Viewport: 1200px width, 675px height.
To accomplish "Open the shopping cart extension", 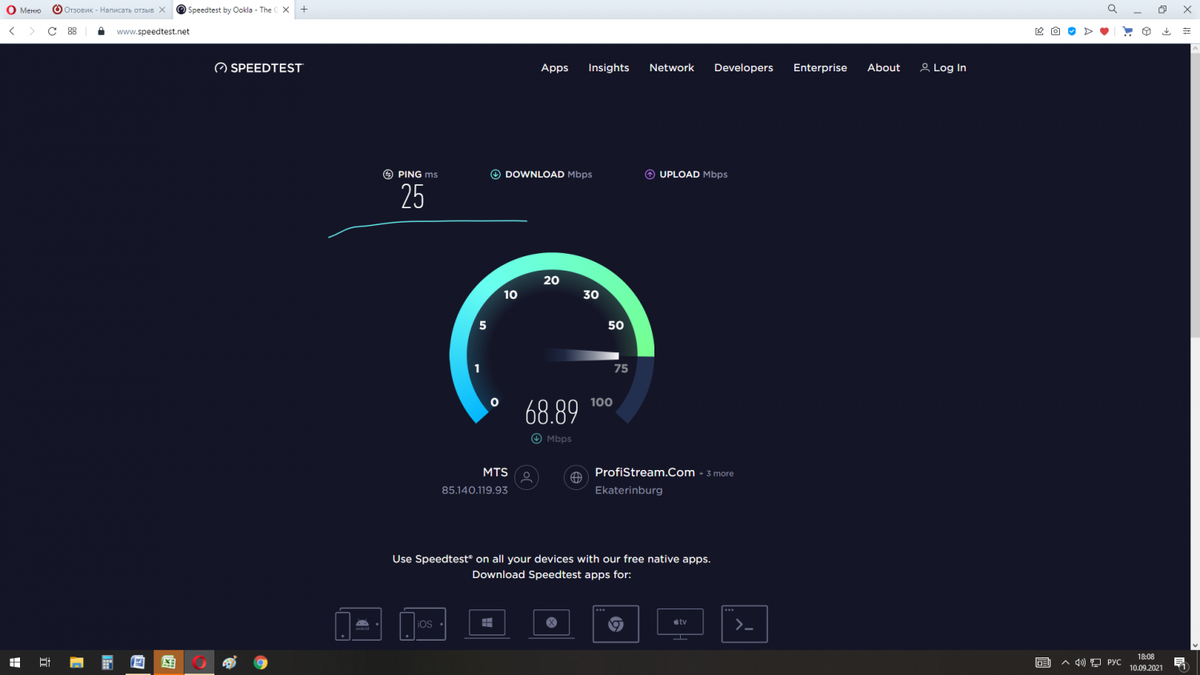I will [x=1128, y=31].
